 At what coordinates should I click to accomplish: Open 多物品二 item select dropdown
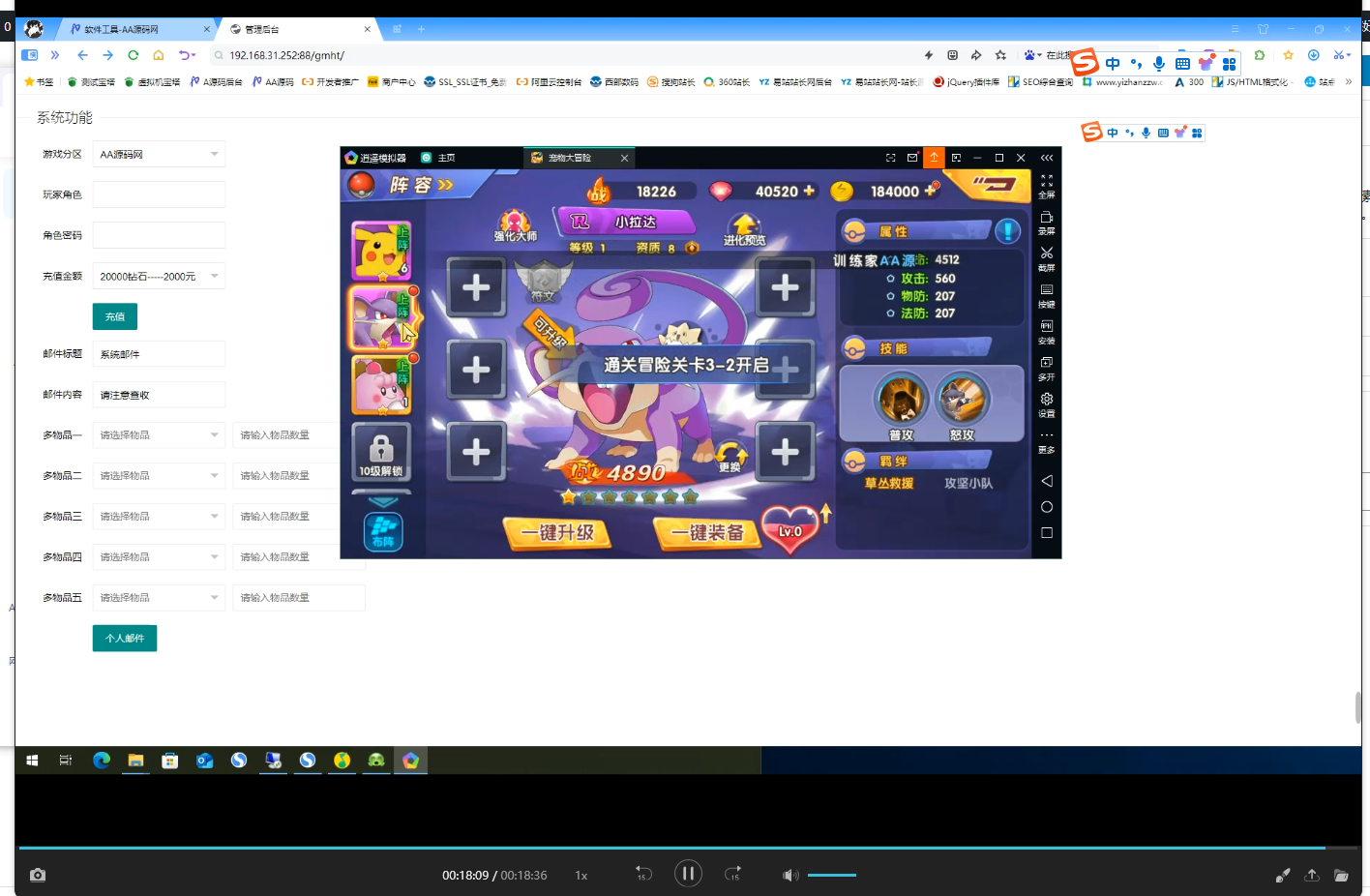point(159,475)
